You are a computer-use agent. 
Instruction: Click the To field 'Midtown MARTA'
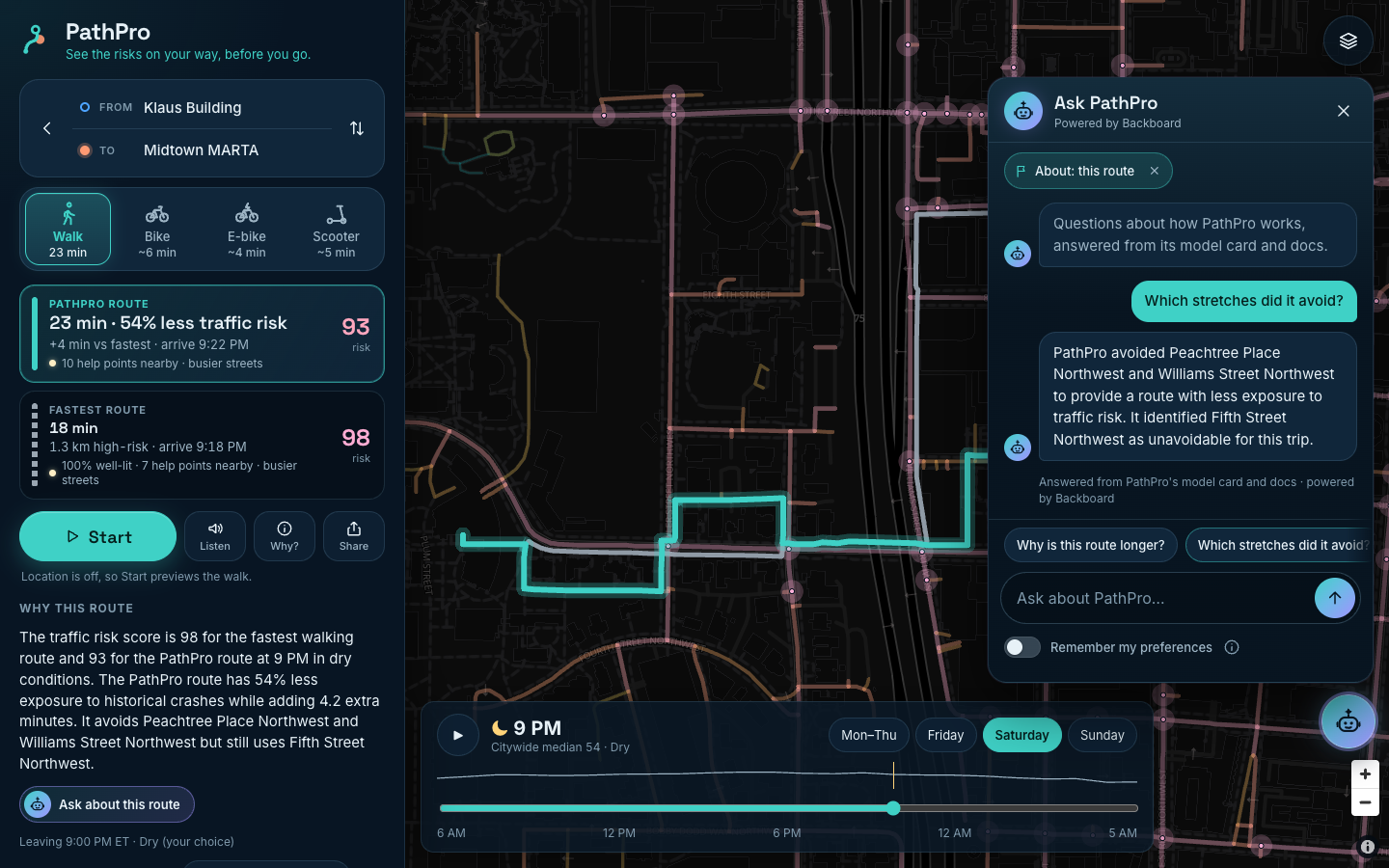point(201,150)
